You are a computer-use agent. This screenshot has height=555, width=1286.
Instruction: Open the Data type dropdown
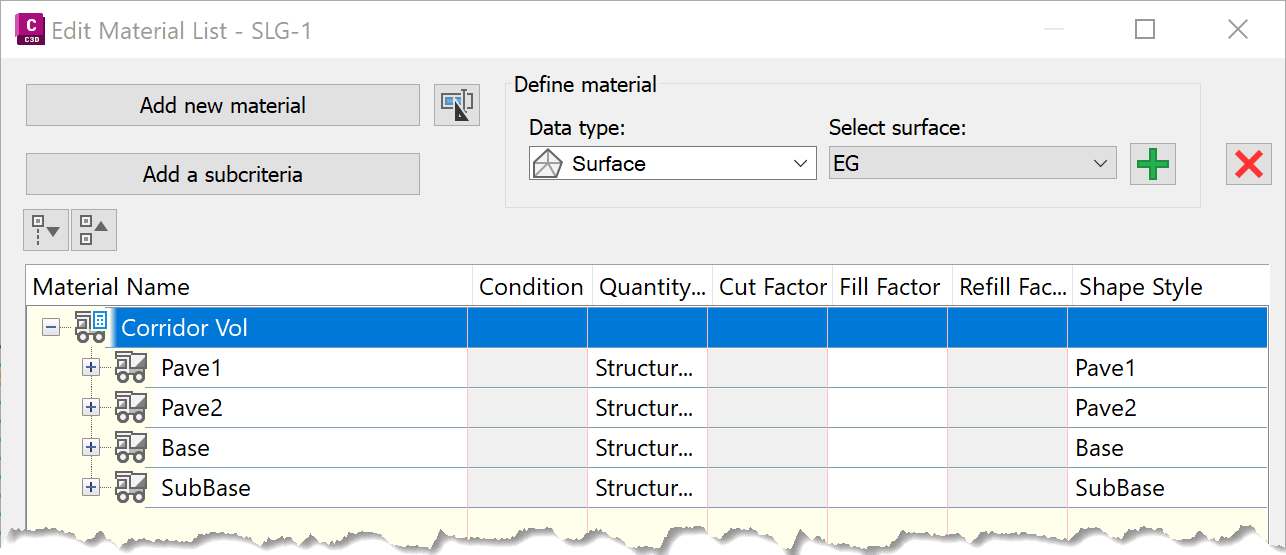pos(673,164)
